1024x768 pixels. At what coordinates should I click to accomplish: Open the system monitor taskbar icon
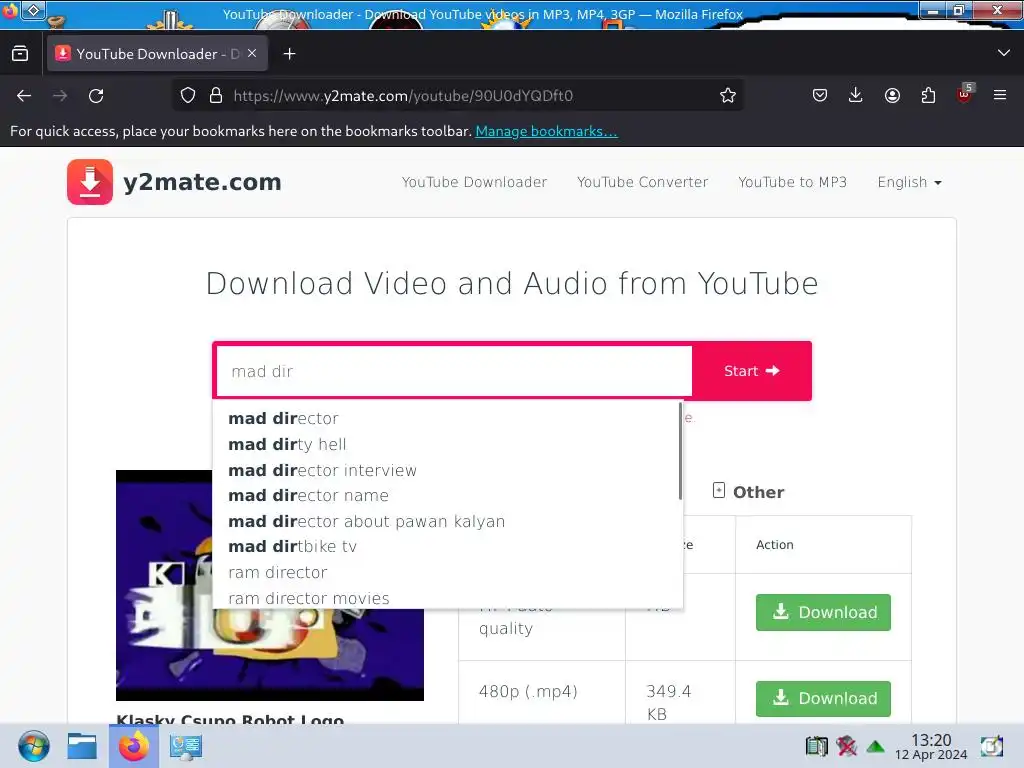(x=185, y=748)
